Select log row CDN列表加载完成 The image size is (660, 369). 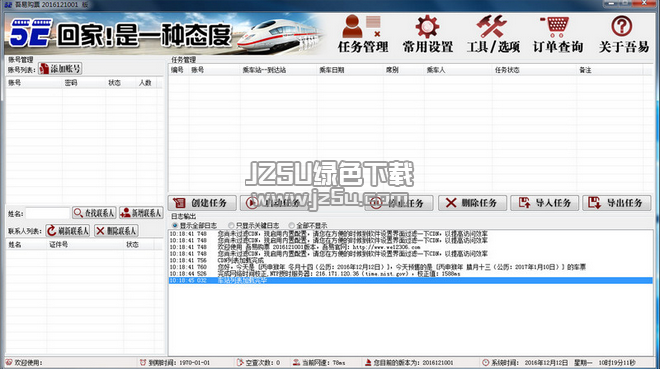(x=410, y=260)
